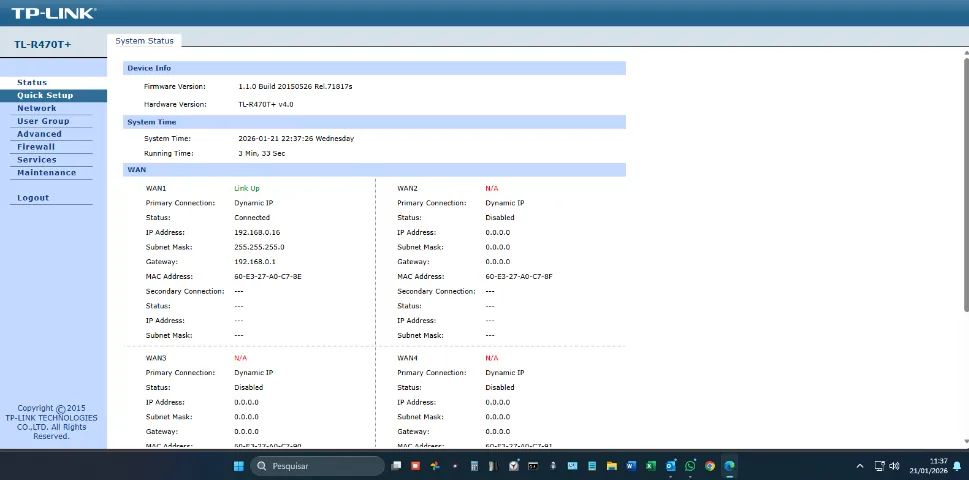
Task: Click WAN3 Disabled status value
Action: coord(248,387)
